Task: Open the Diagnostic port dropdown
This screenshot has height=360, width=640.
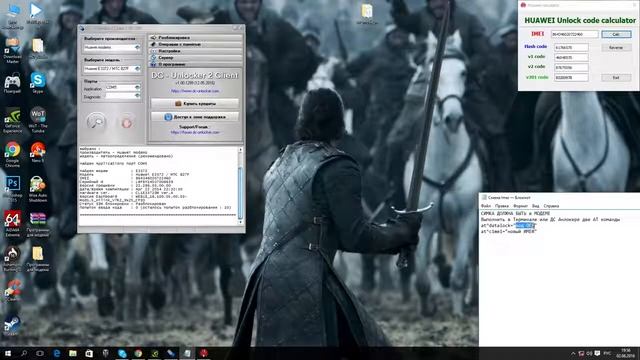Action: point(138,96)
